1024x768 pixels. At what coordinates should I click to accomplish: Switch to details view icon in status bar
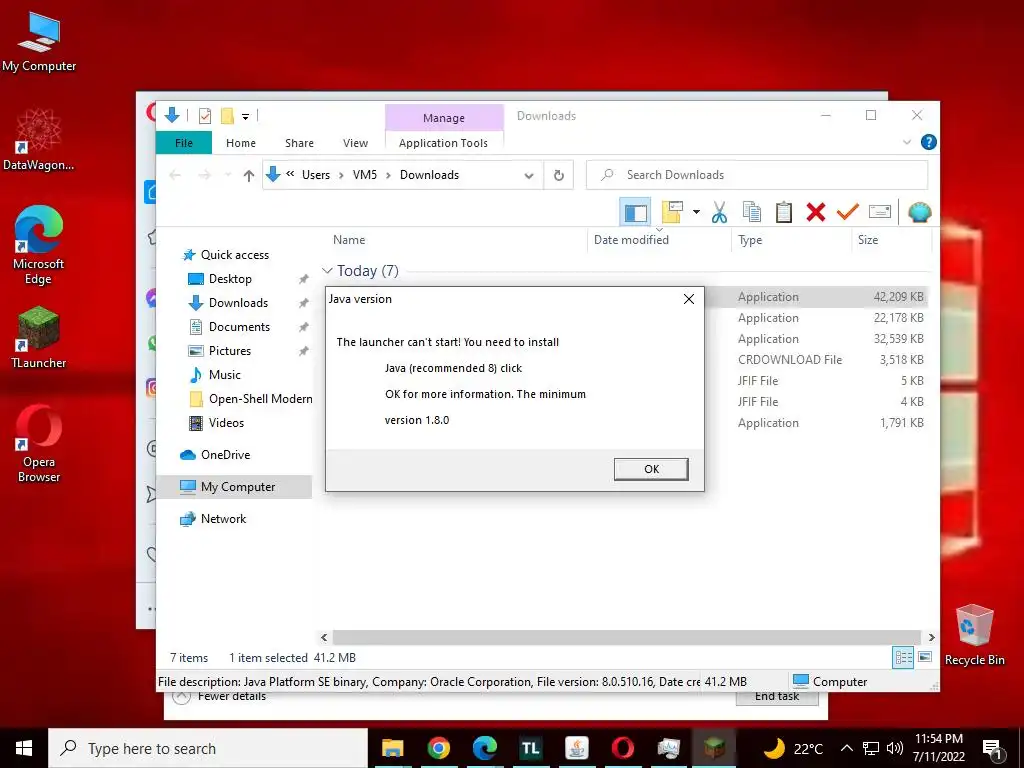pyautogui.click(x=903, y=658)
